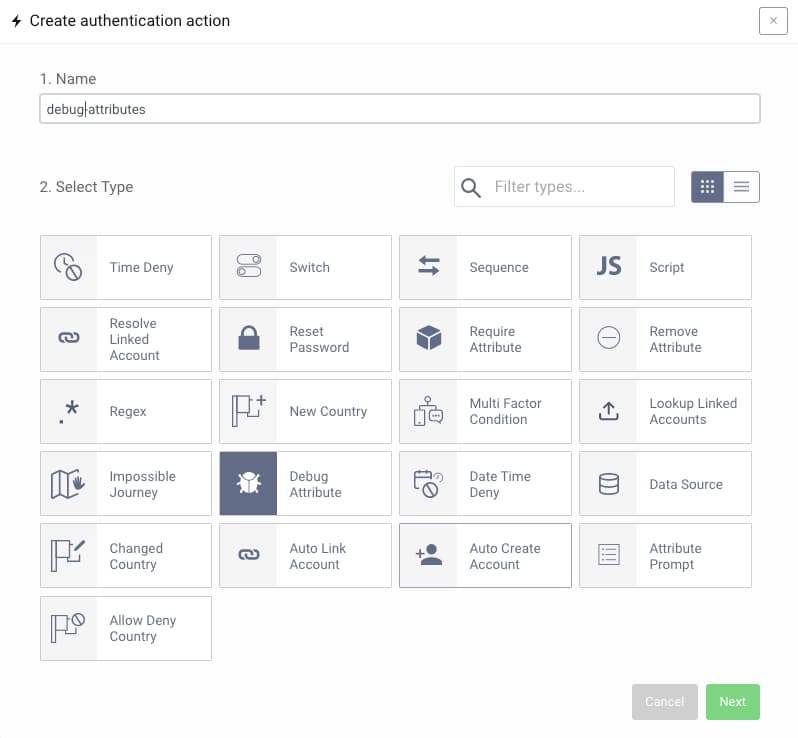Click the Next button
Image resolution: width=798 pixels, height=738 pixels.
[x=732, y=702]
